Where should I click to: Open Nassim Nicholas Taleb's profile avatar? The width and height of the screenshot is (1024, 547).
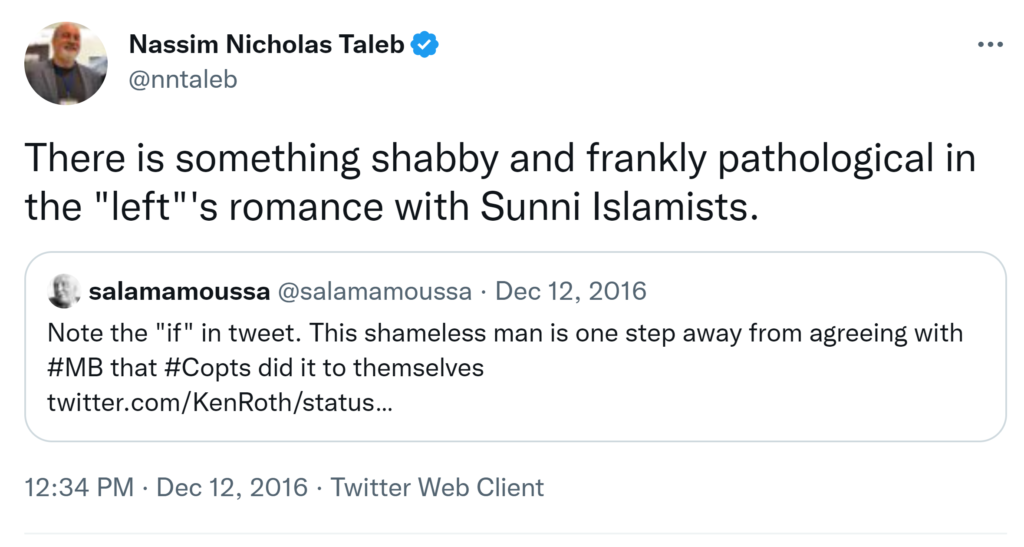click(x=66, y=62)
